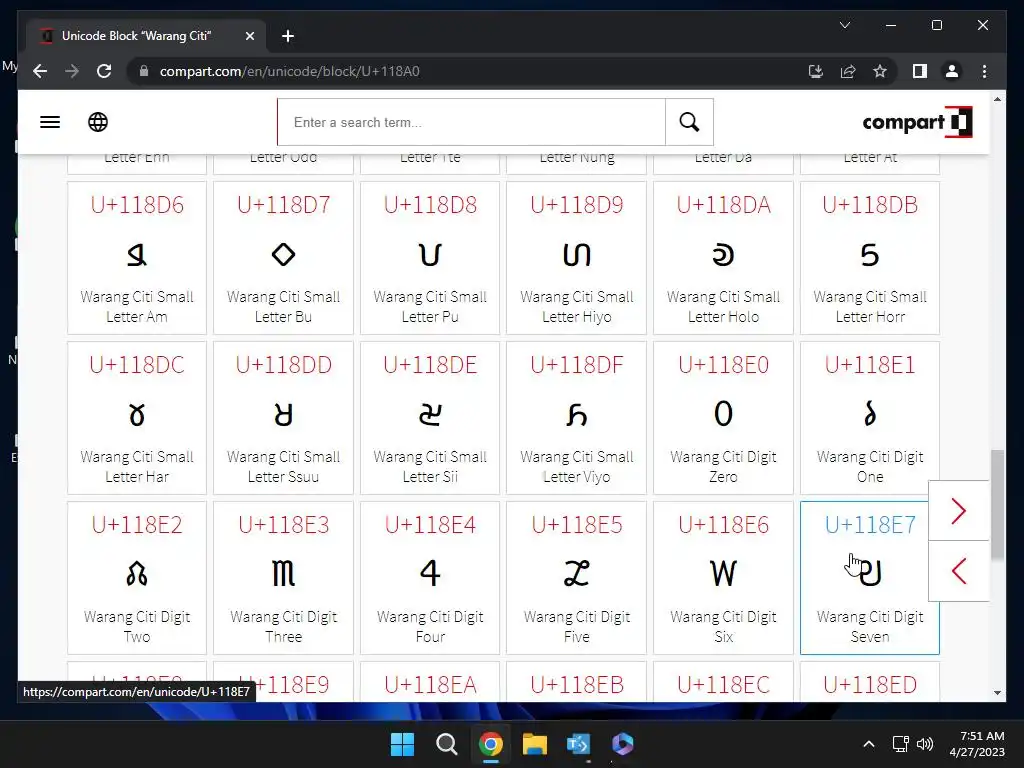Focus the search term field
The image size is (1024, 768).
(x=472, y=122)
